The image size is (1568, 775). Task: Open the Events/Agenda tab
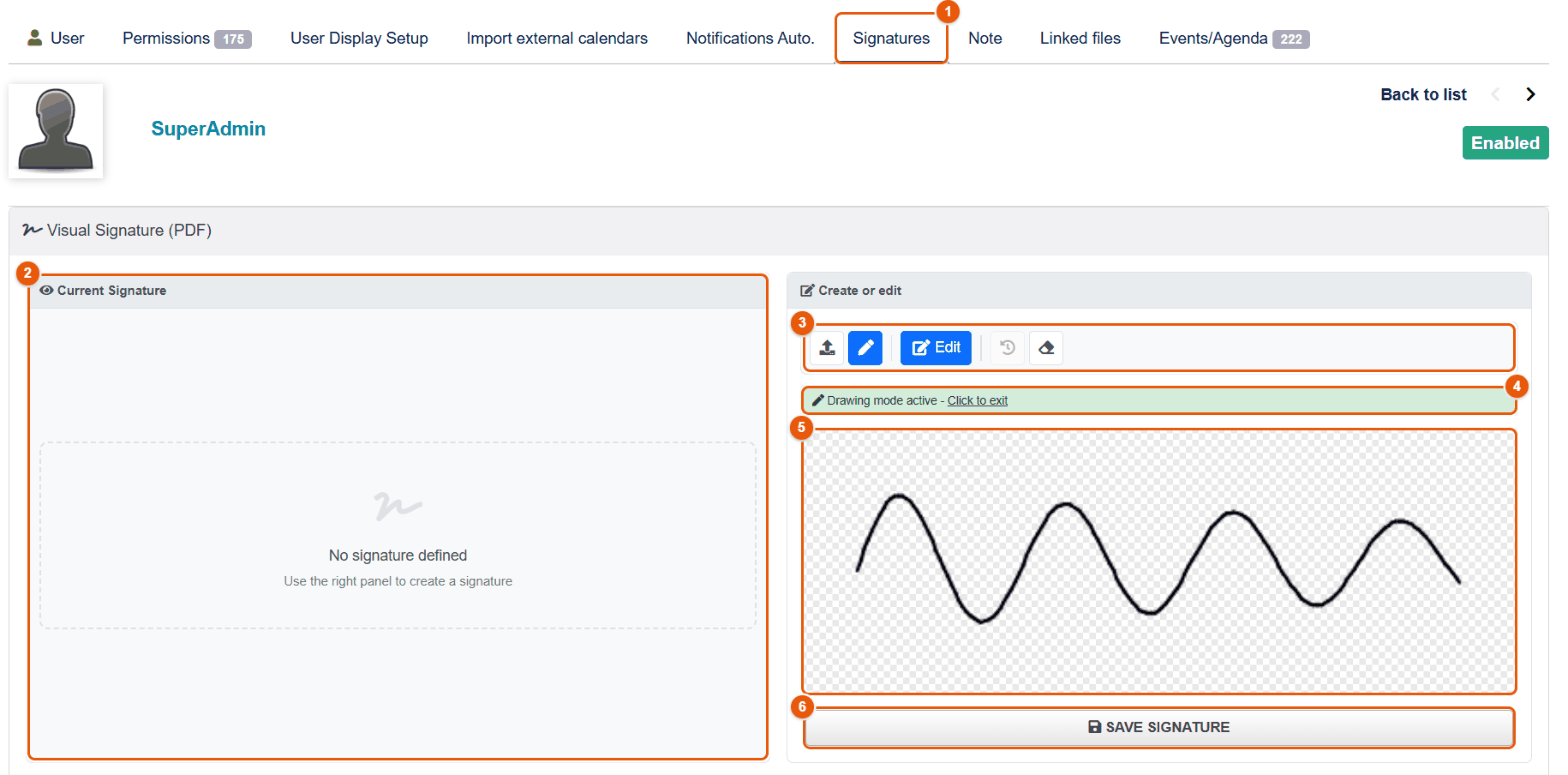(1234, 38)
